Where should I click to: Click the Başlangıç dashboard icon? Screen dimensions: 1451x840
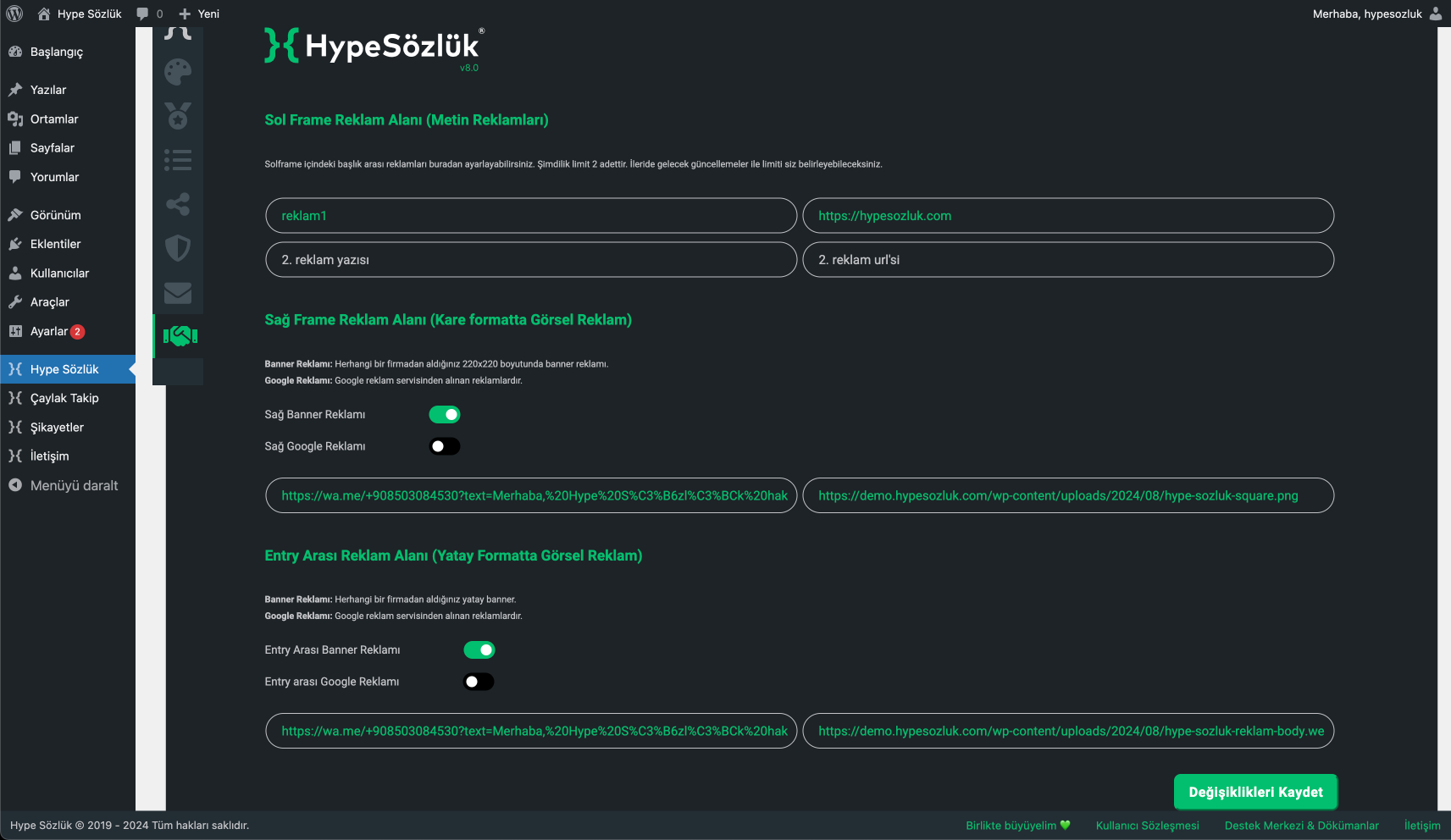[15, 52]
